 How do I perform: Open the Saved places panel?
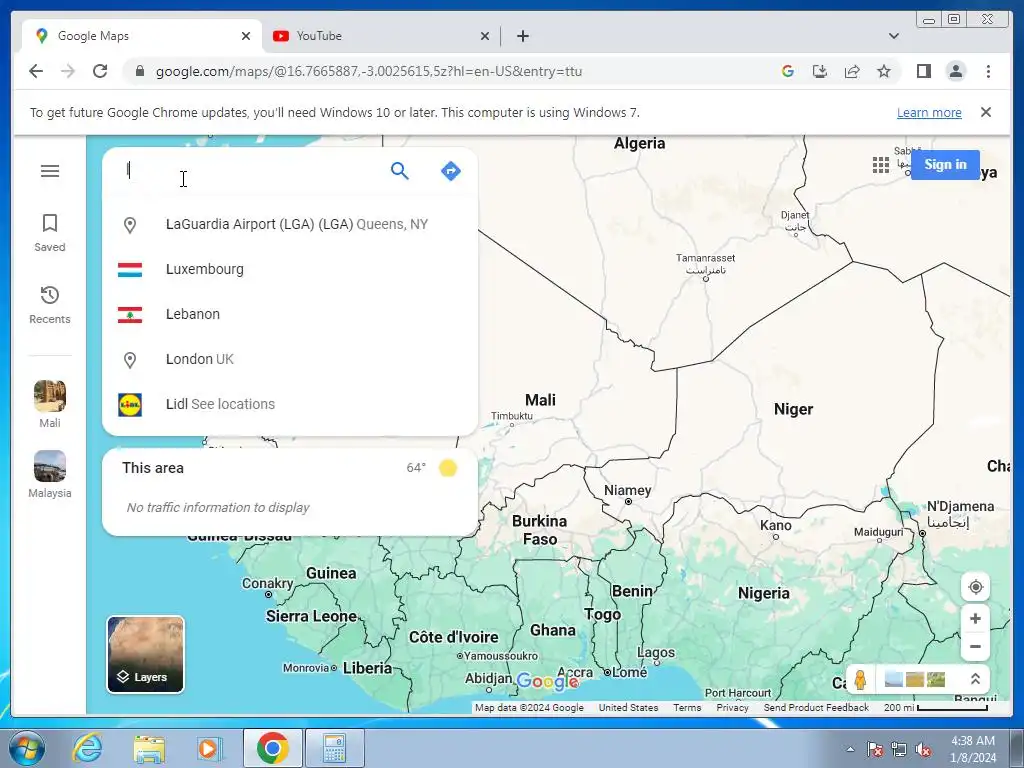click(50, 233)
